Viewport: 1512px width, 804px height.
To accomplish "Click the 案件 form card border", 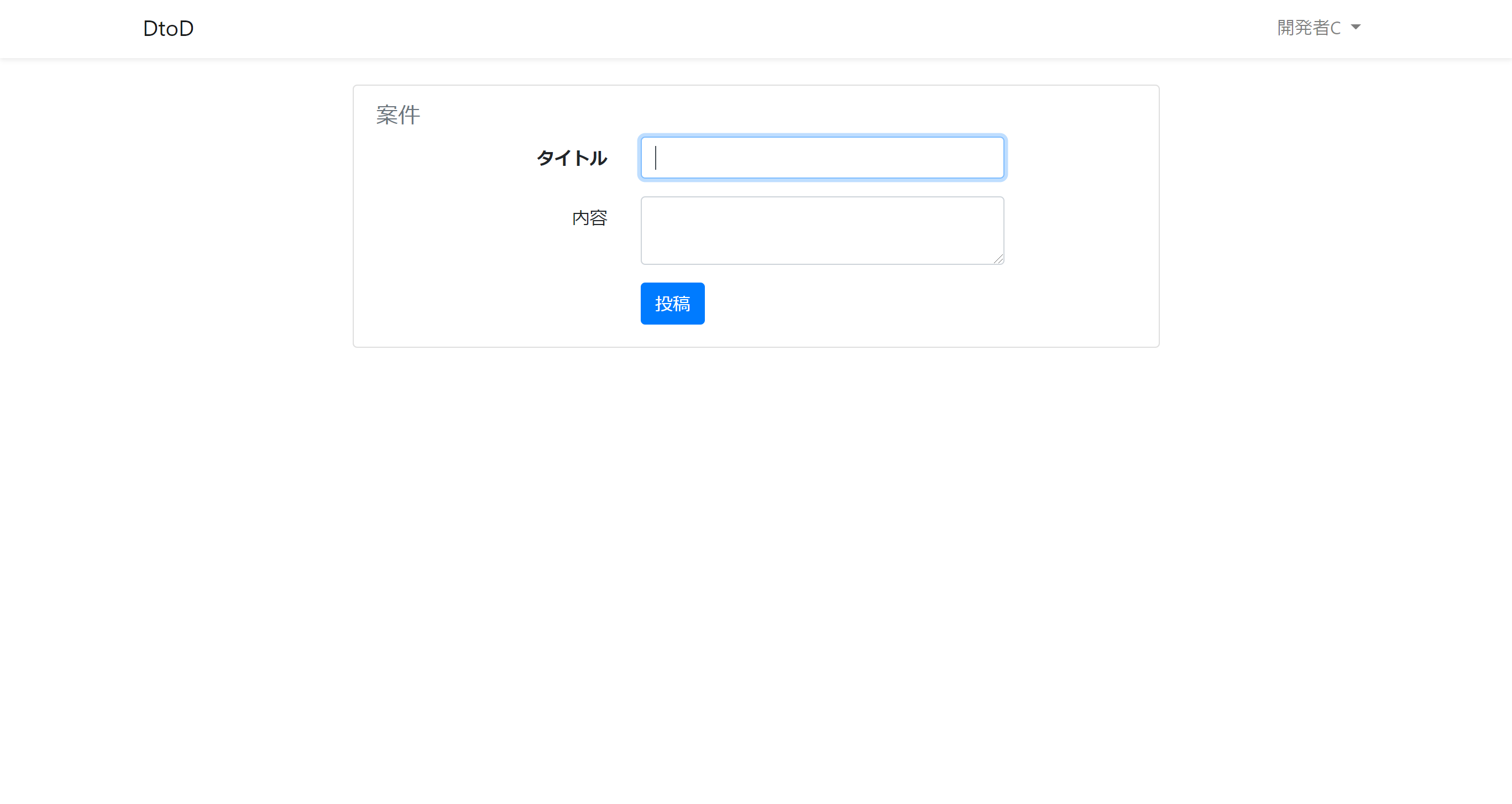I will click(x=756, y=86).
